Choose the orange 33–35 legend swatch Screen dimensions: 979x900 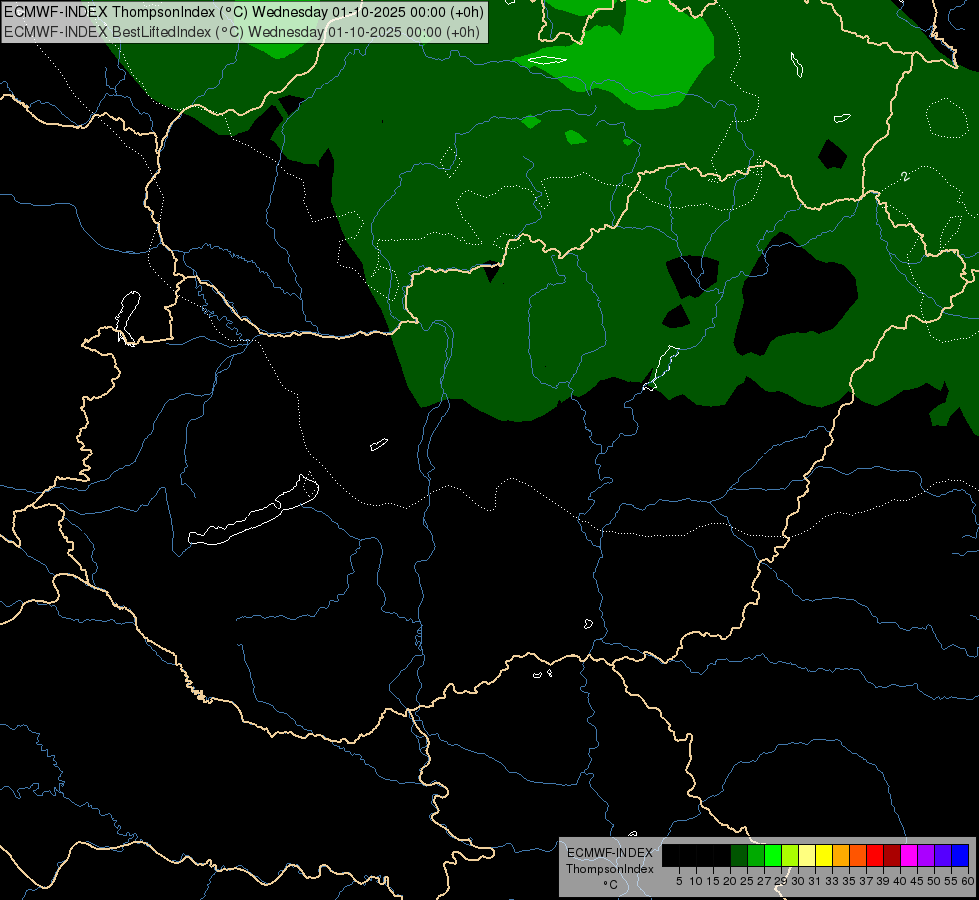(841, 855)
